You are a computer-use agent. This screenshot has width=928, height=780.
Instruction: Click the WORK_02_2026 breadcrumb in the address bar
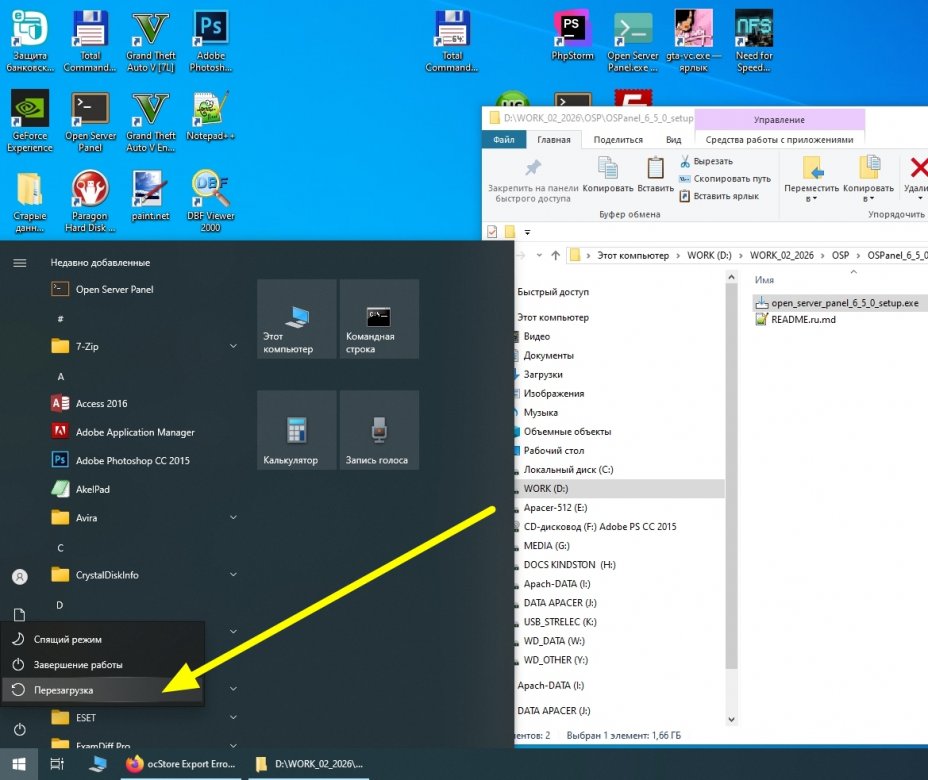pos(781,255)
